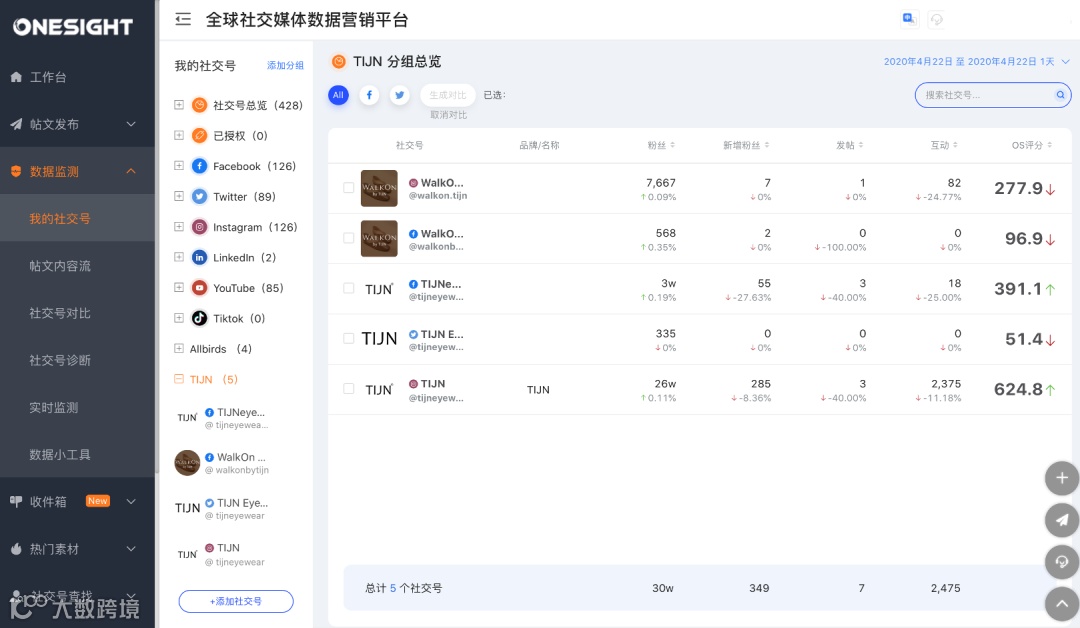Check the TIJN E... Twitter row checkbox
The image size is (1080, 628).
349,338
